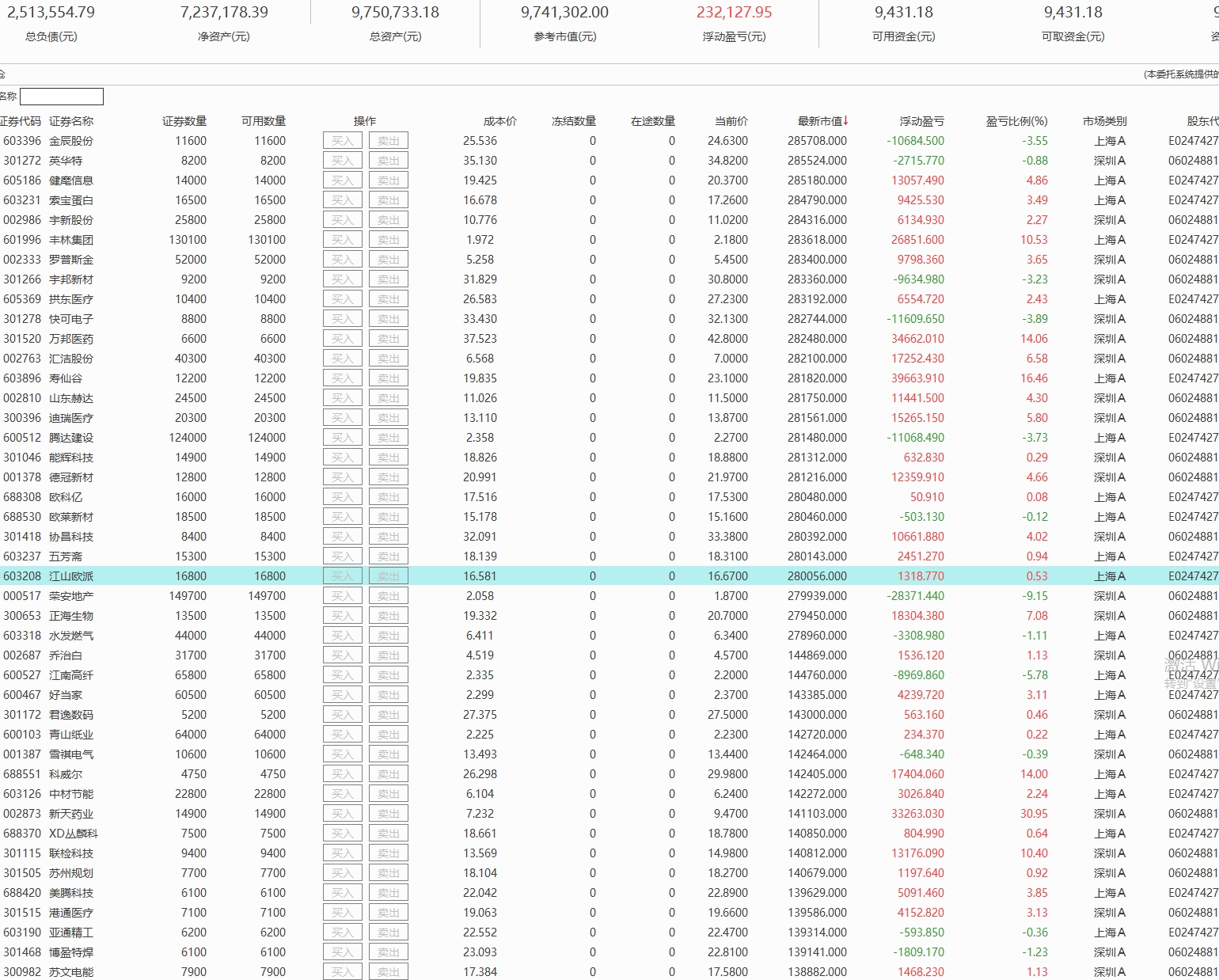Click 卖出 button for 荣安地产
Viewport: 1219px width, 980px height.
pos(388,596)
